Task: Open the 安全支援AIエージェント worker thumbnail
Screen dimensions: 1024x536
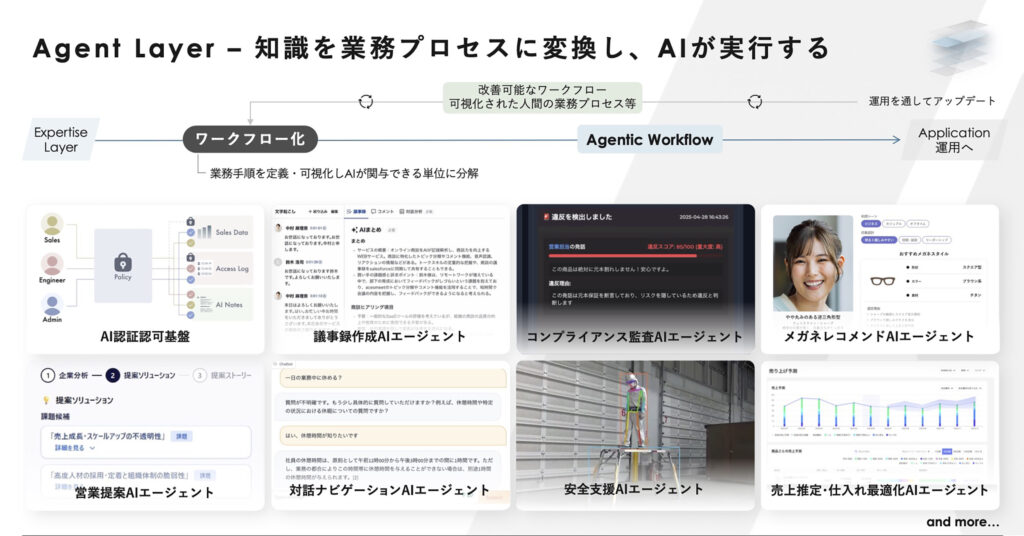Action: click(634, 430)
